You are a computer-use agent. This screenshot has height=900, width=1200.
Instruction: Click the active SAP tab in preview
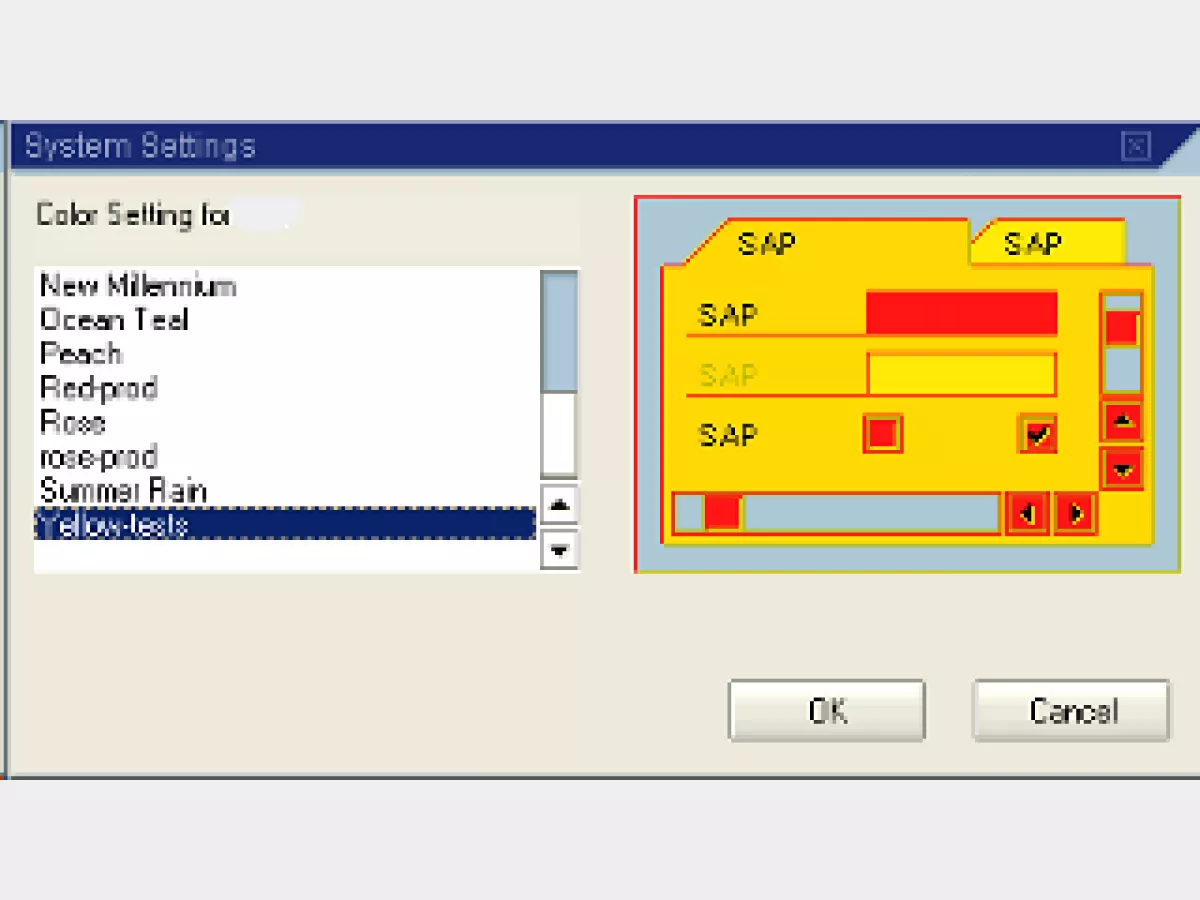tap(828, 243)
